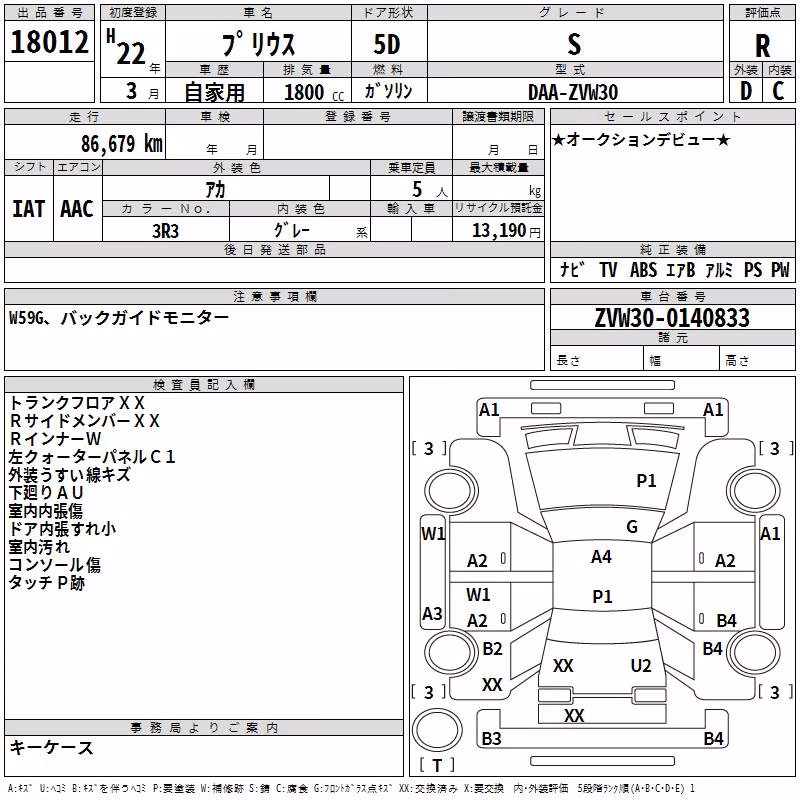800x800 pixels.
Task: Click the G windshield mark on diagram
Action: click(632, 527)
